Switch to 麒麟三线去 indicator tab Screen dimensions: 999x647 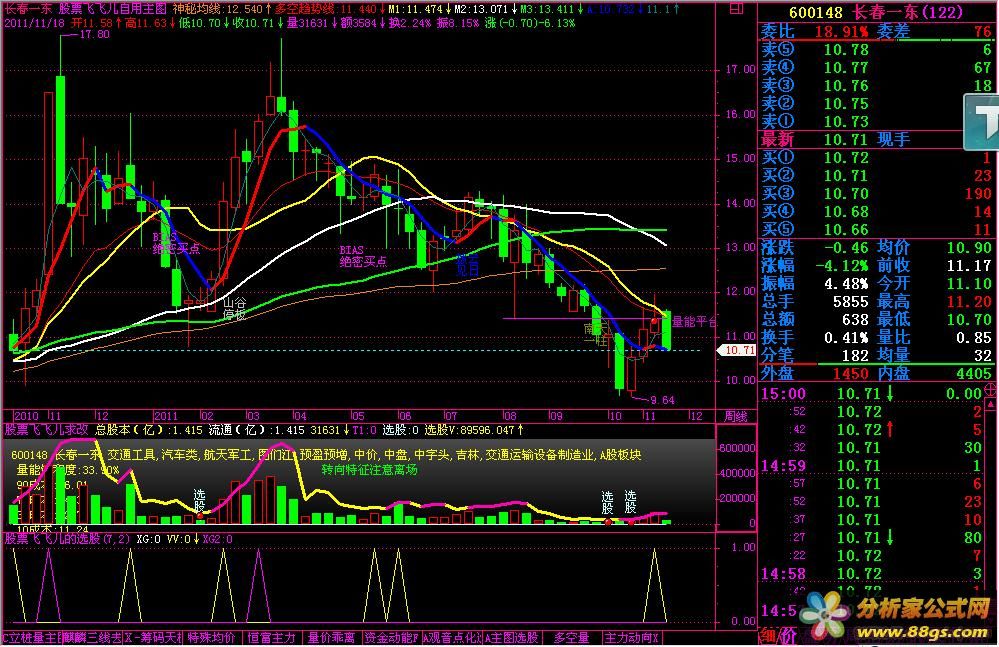pos(93,637)
